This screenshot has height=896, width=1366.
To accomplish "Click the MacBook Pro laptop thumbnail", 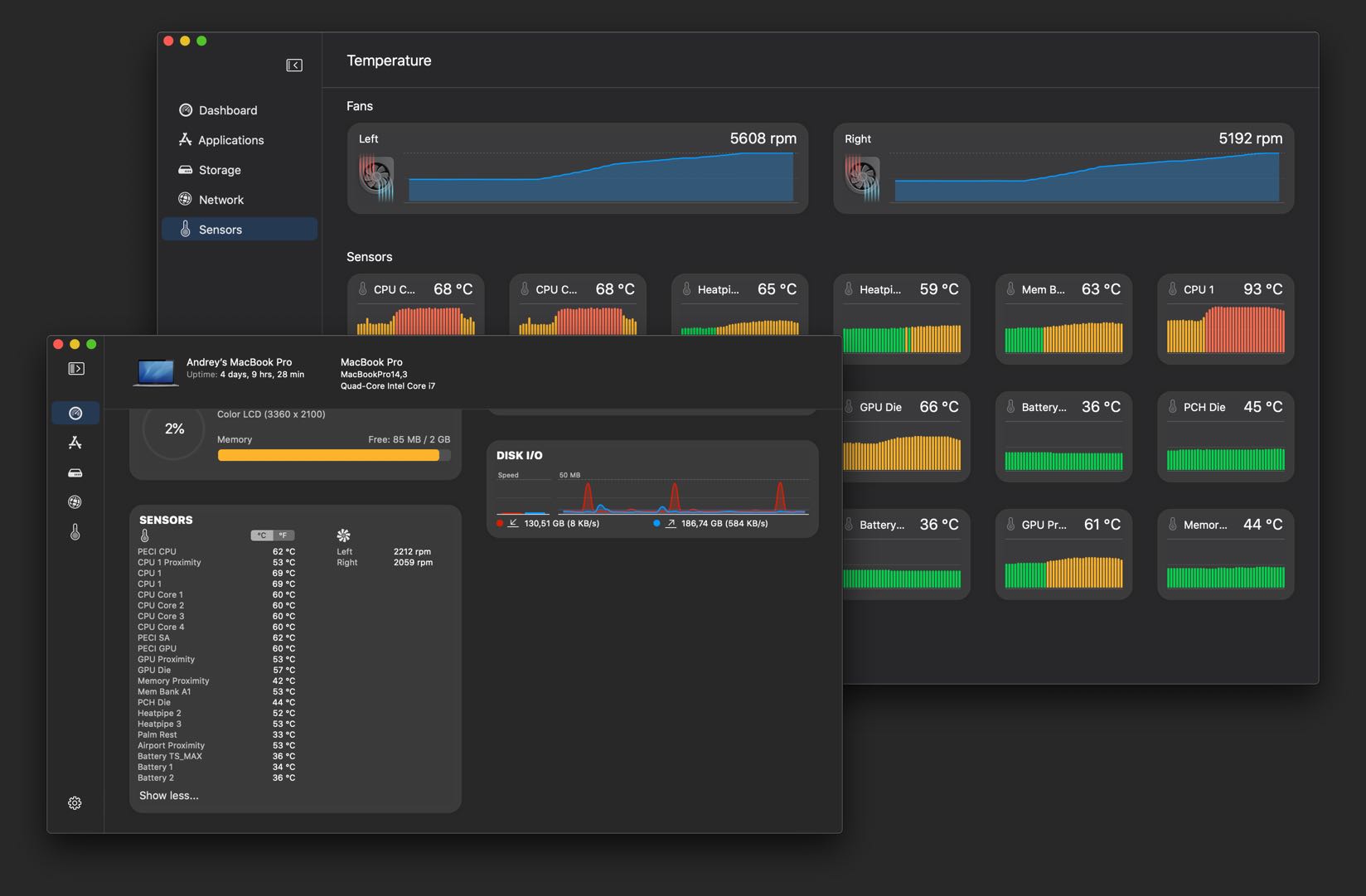I will tap(156, 372).
